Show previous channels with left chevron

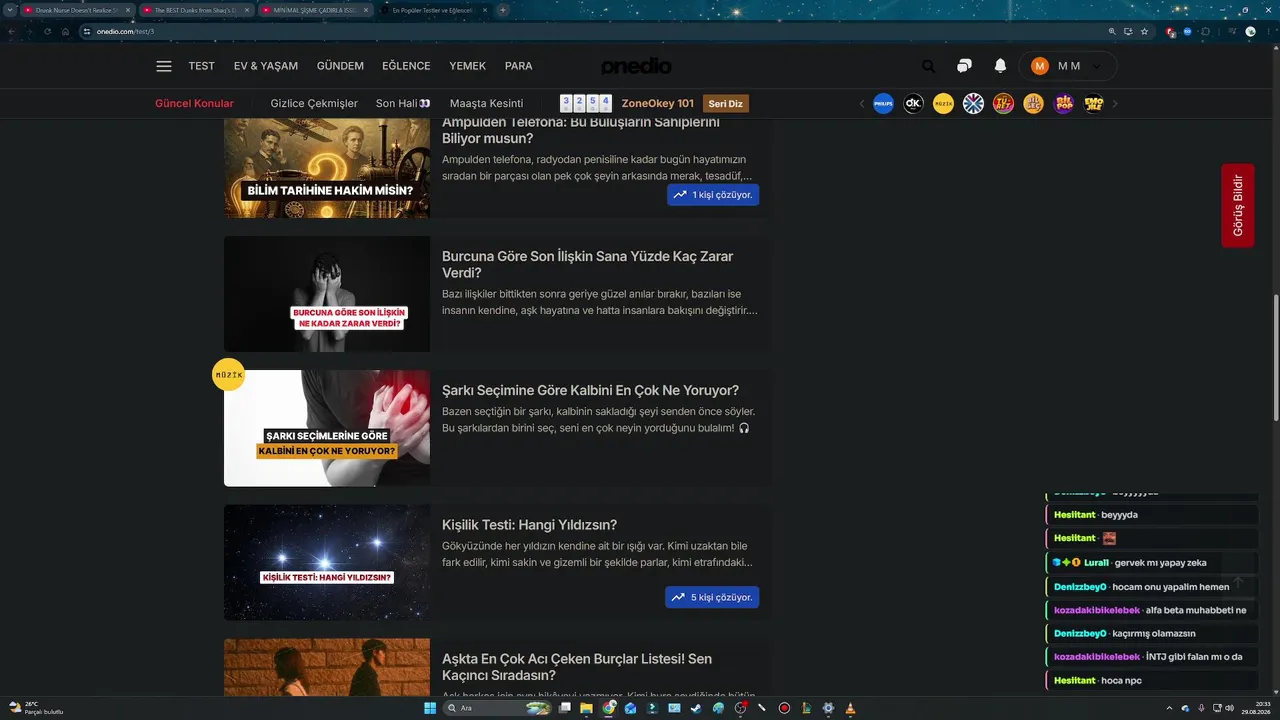(862, 104)
